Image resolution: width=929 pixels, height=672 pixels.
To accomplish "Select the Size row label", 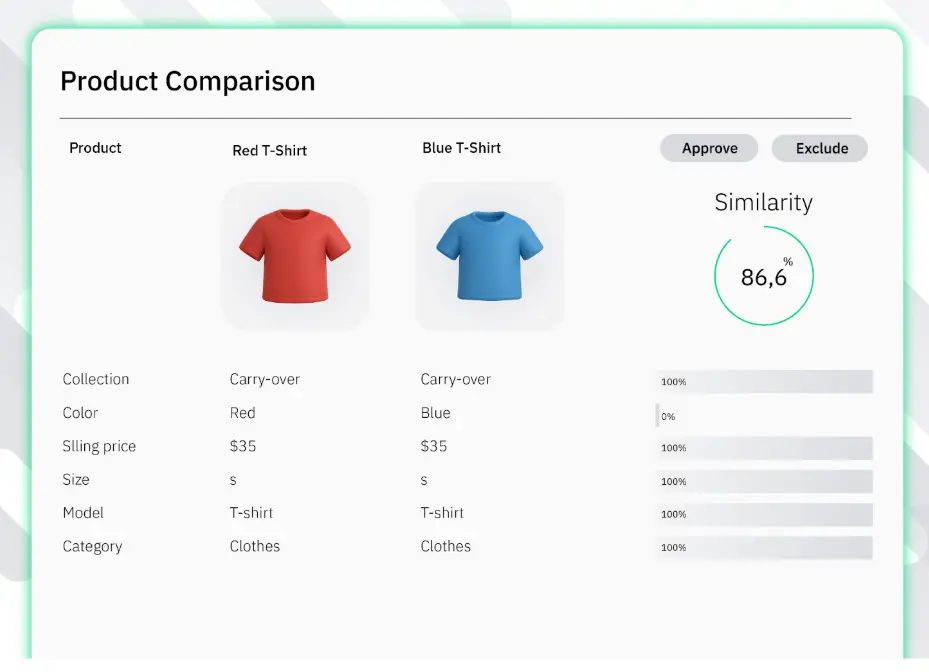I will (76, 479).
